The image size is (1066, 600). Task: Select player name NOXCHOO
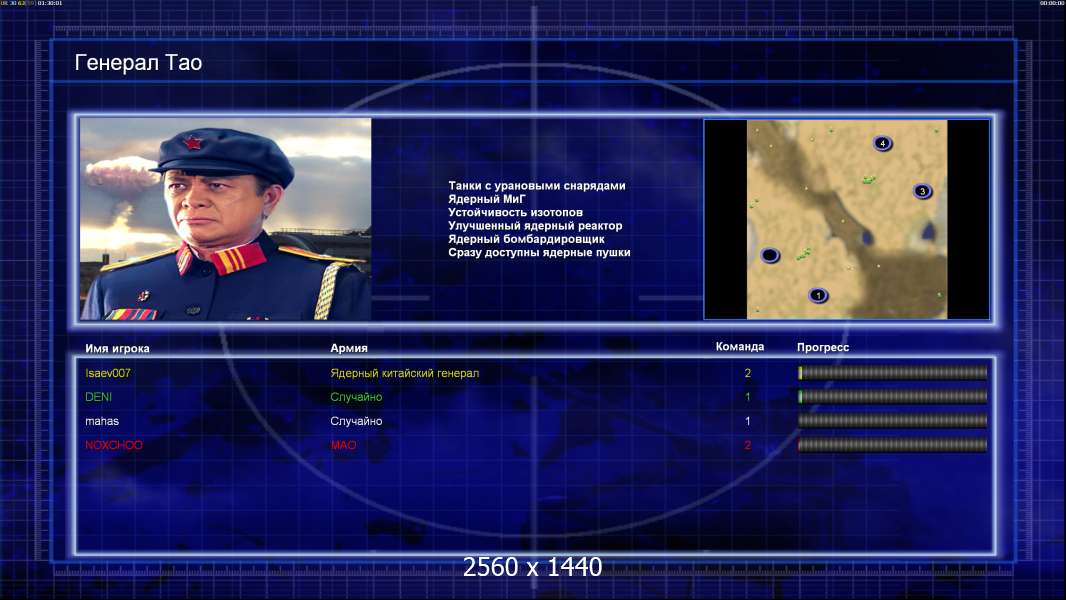(114, 445)
